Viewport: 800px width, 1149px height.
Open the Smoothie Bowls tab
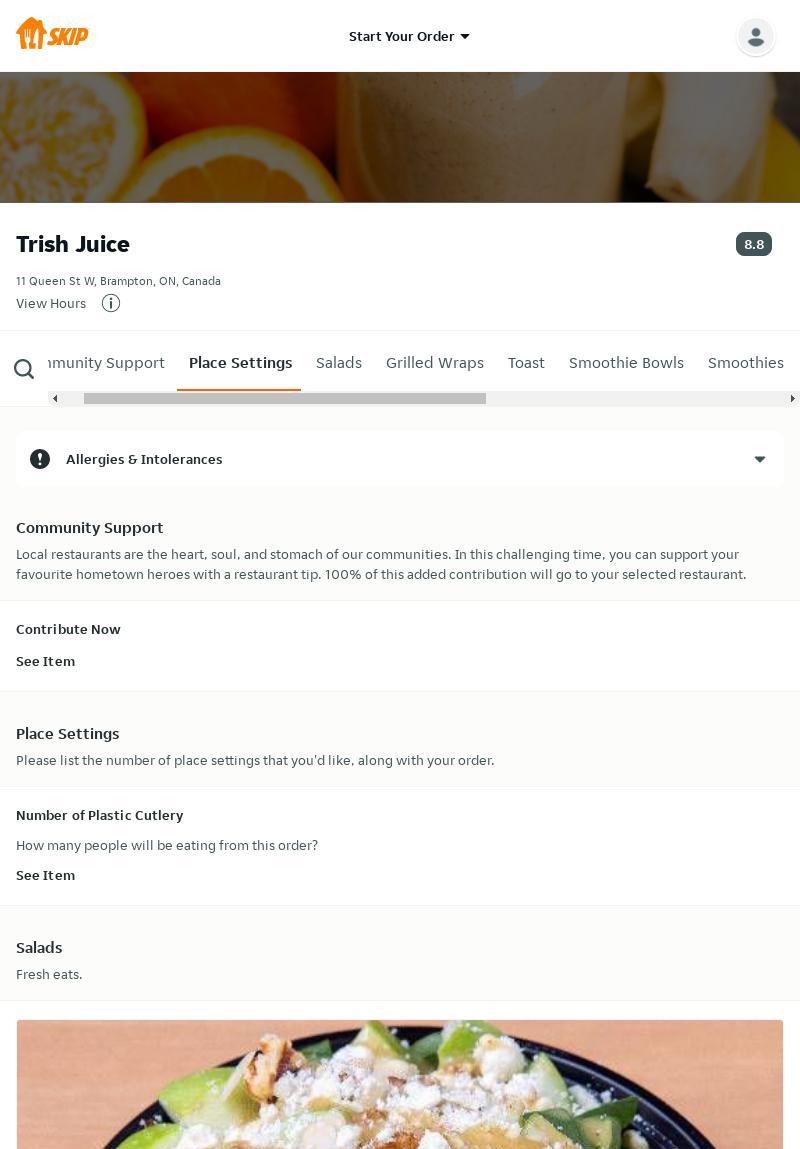(x=626, y=363)
